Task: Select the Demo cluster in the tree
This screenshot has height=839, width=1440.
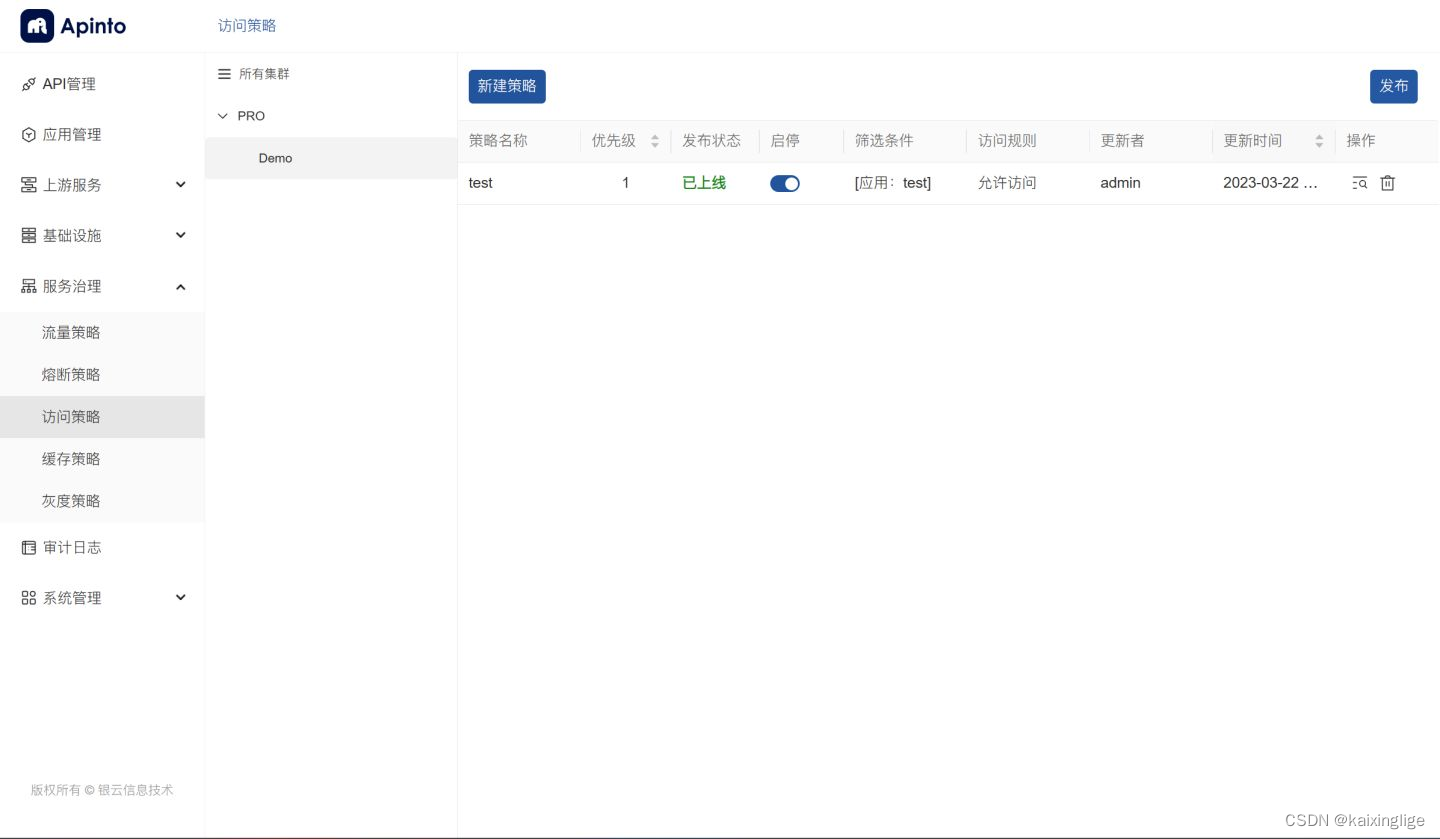Action: [x=331, y=158]
